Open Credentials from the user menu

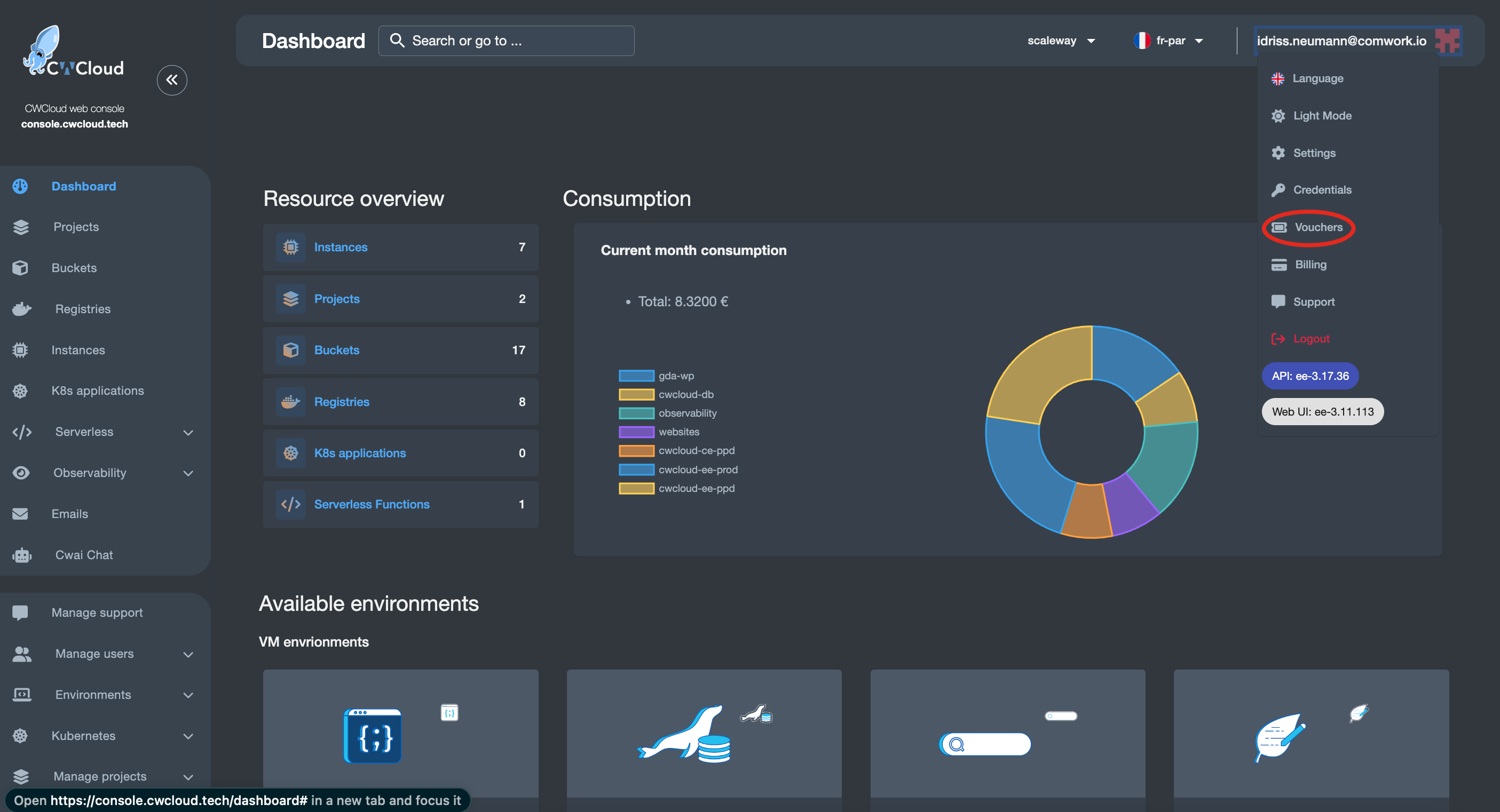point(1312,190)
